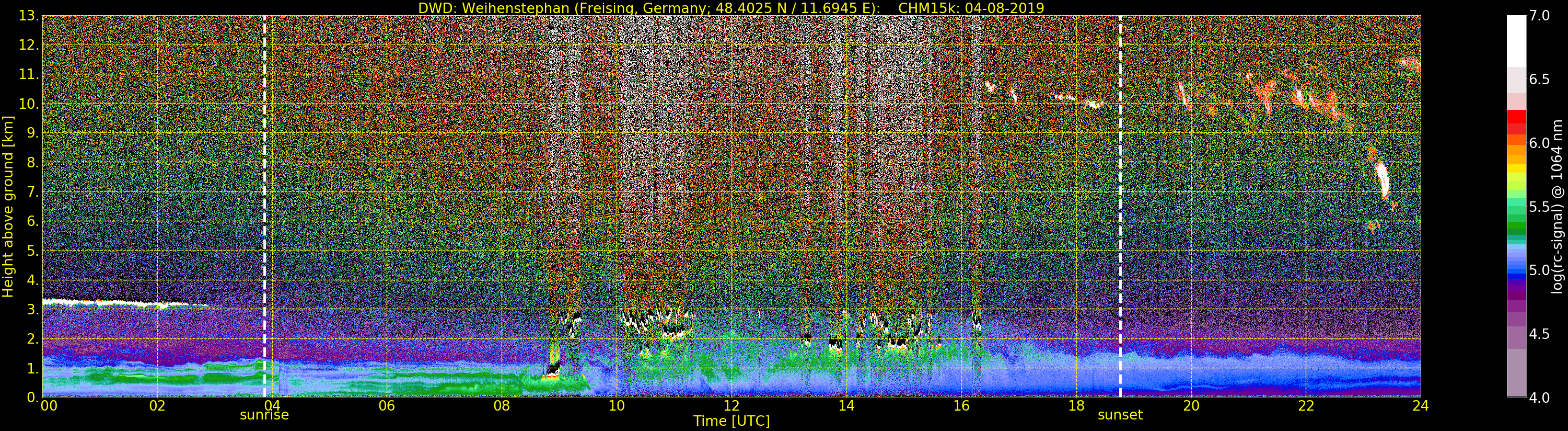Select the "12" time axis tick label
Screen dimensions: 1568x431
731,406
